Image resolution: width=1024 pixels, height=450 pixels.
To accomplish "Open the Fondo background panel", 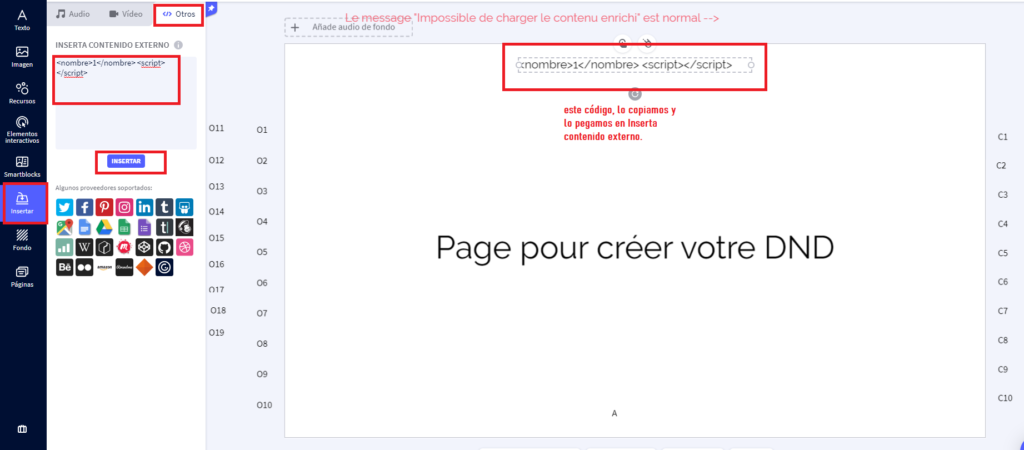I will [22, 240].
